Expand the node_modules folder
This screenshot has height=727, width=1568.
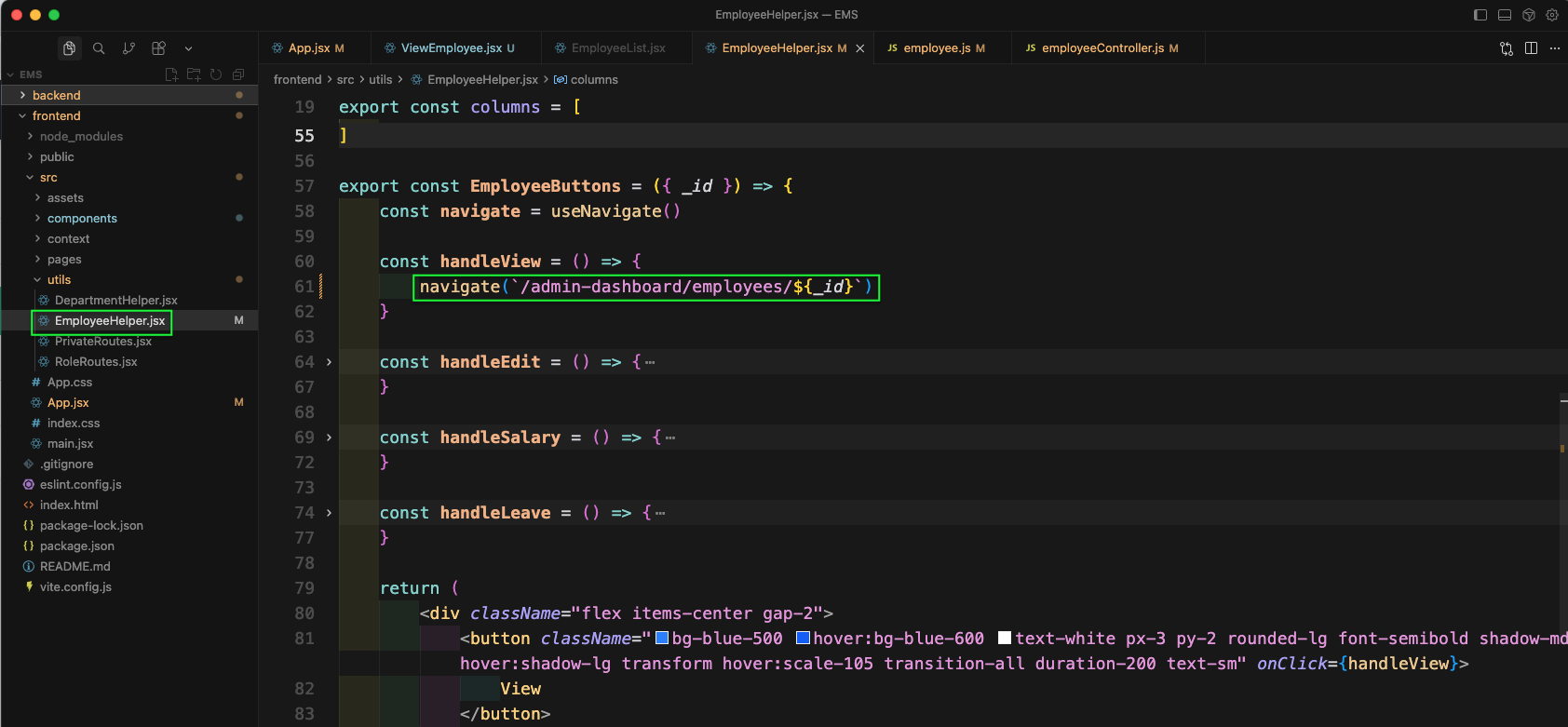(x=128, y=136)
